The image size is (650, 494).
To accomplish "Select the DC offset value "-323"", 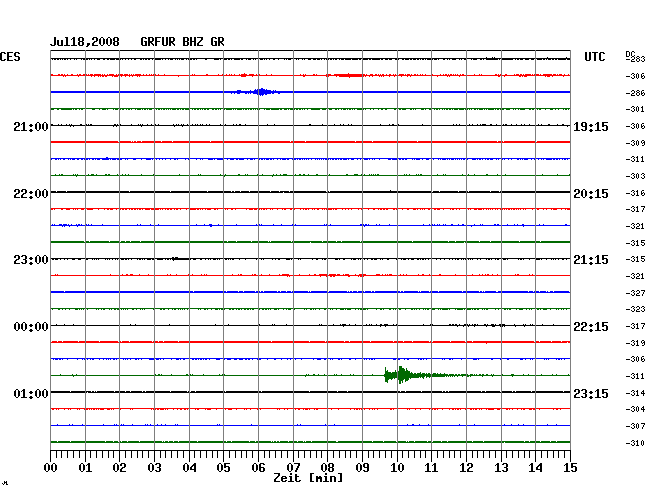I will coord(635,309).
